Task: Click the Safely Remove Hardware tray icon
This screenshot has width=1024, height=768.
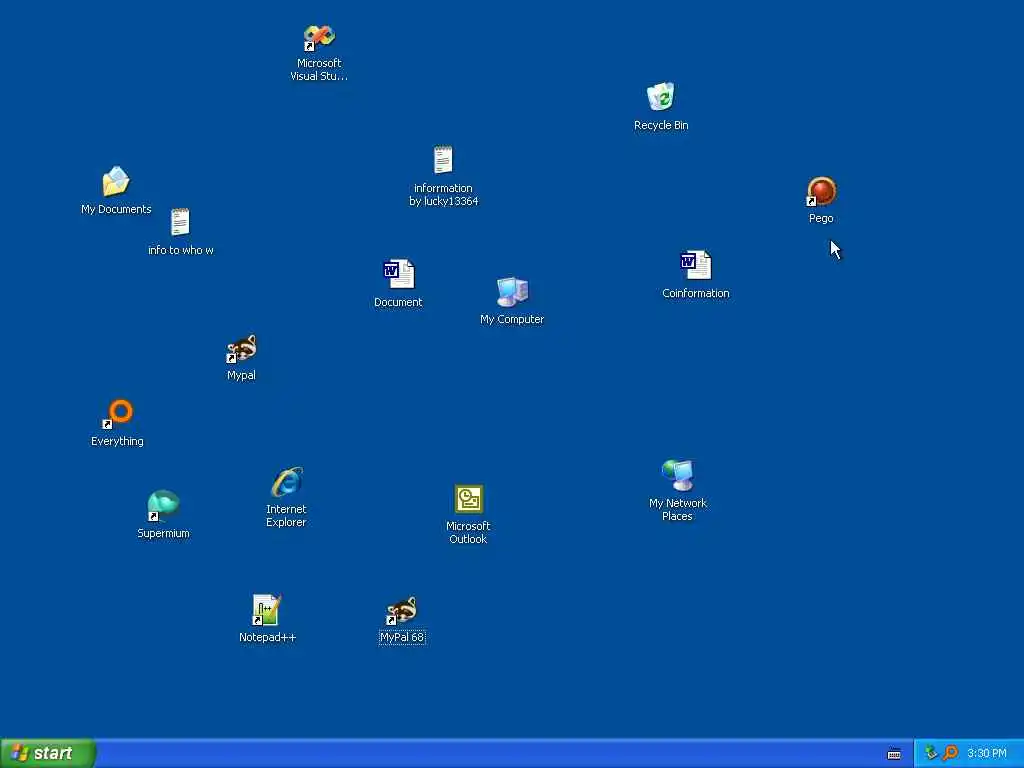Action: coord(931,753)
